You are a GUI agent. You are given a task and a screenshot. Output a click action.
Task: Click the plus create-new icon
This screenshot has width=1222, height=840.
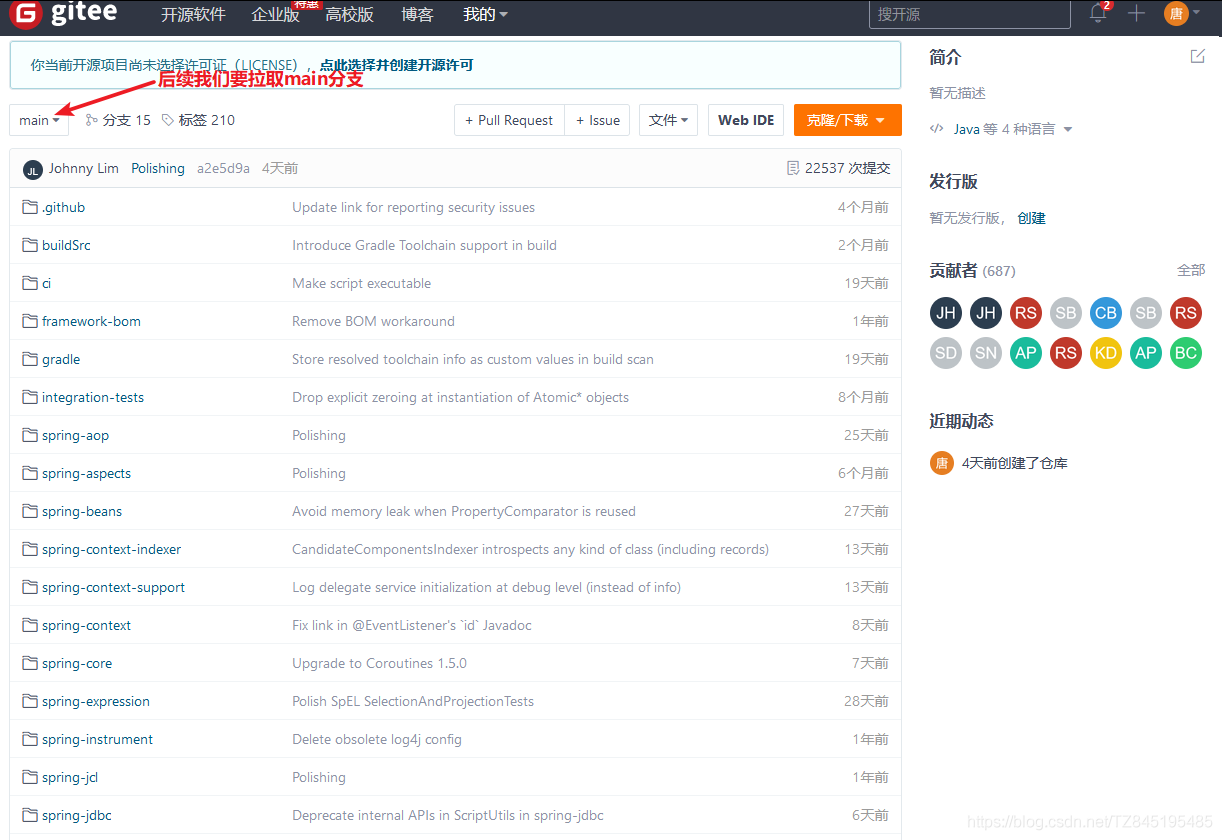click(1136, 14)
